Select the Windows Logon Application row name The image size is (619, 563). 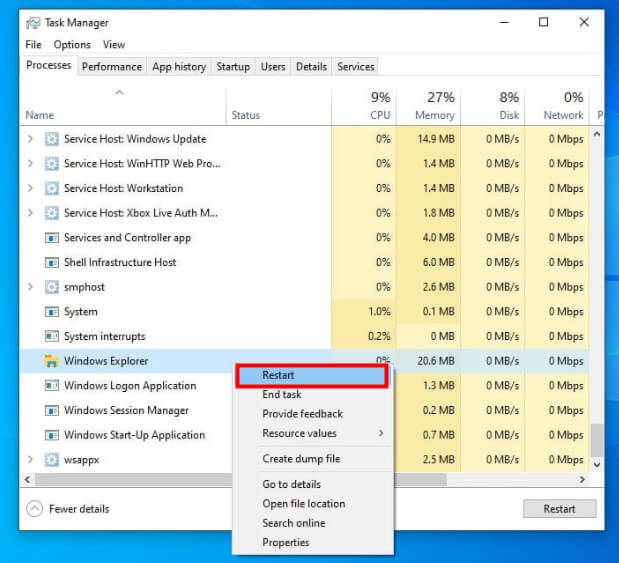point(130,386)
